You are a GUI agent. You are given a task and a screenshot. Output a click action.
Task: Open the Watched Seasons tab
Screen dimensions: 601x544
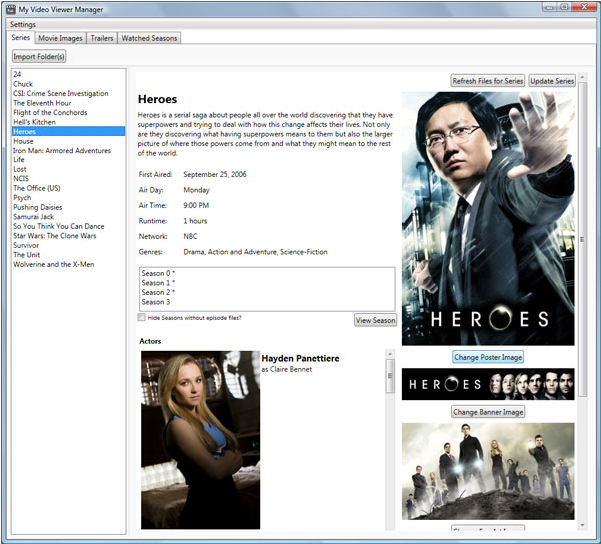pos(149,38)
